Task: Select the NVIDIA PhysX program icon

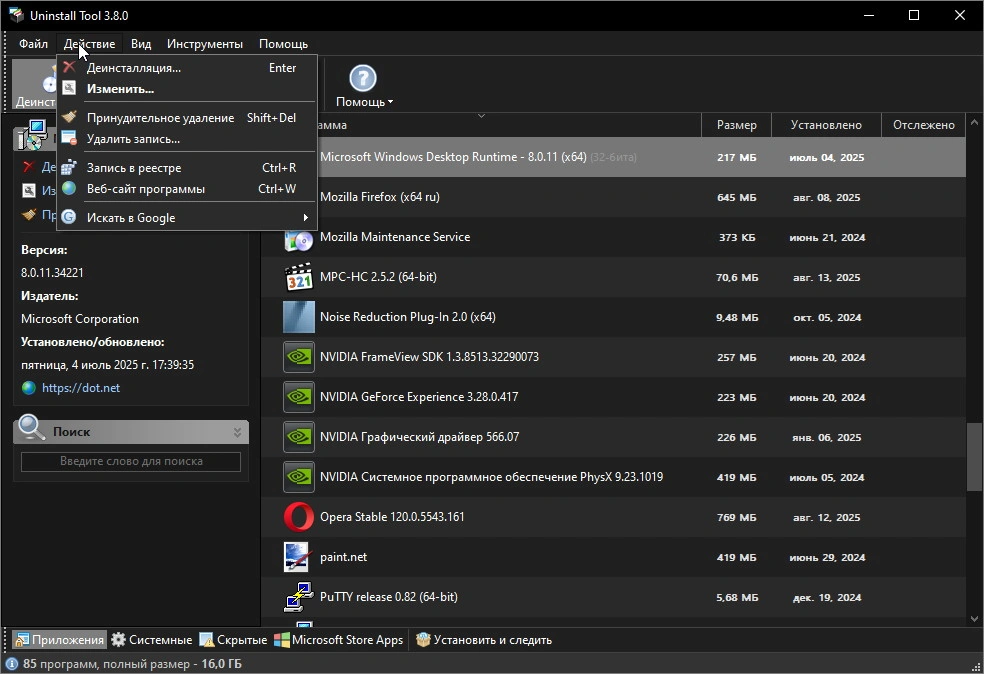Action: pyautogui.click(x=299, y=477)
